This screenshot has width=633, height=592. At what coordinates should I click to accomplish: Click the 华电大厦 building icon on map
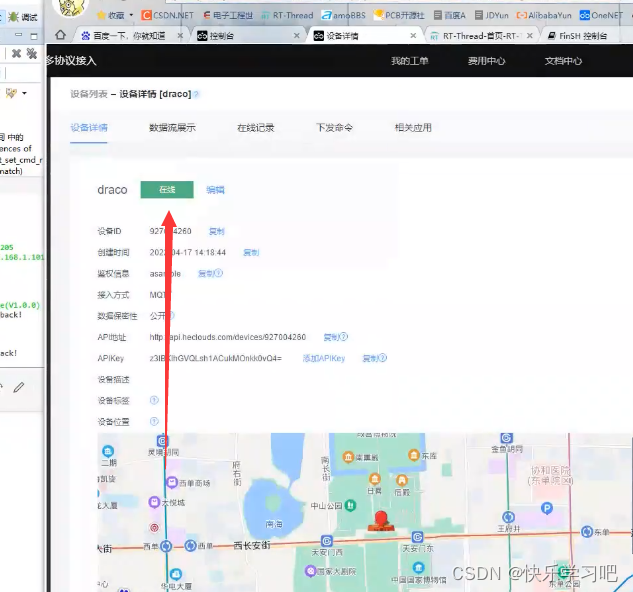[176, 574]
